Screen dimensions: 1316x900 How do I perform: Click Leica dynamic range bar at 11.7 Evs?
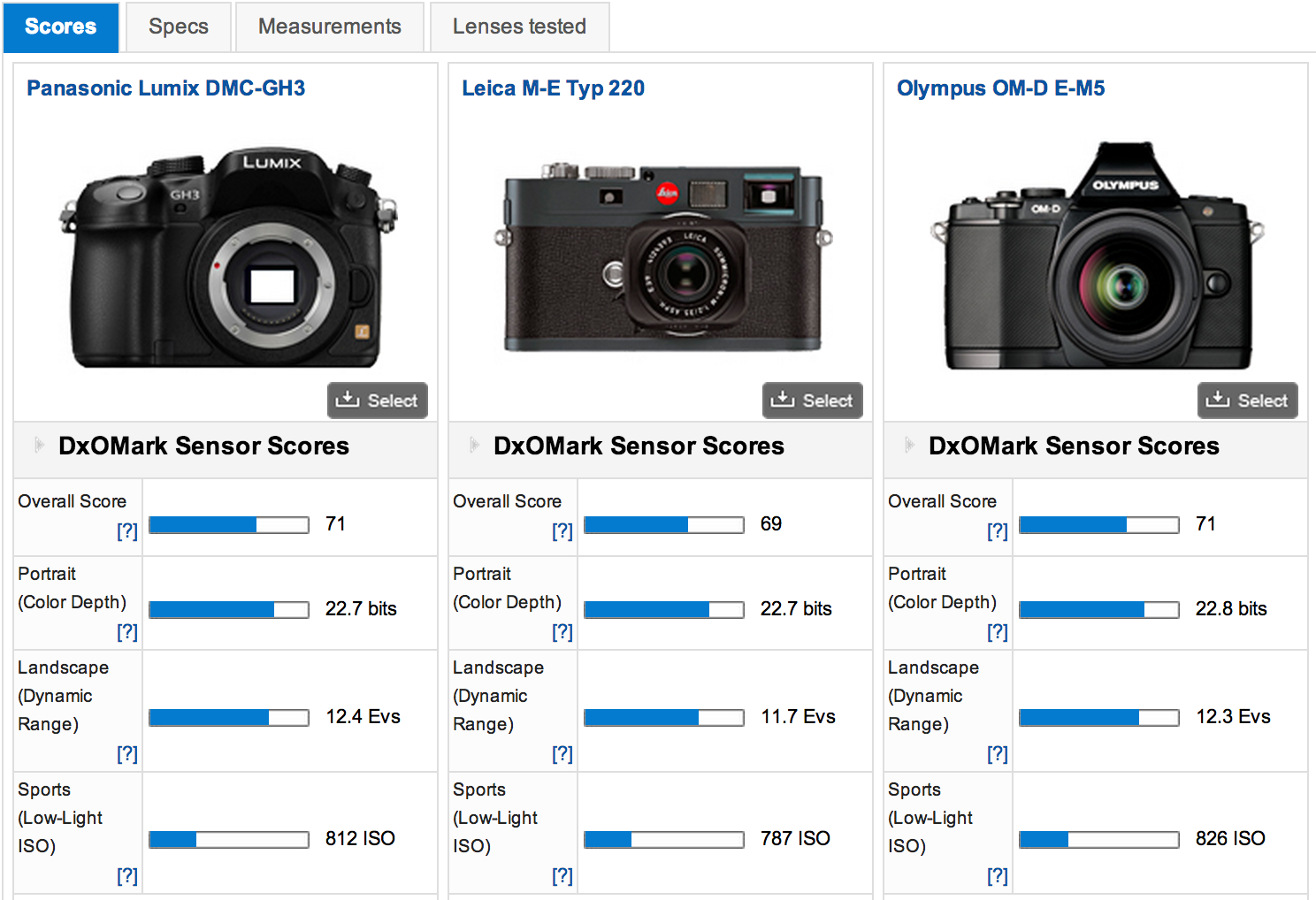[x=664, y=718]
